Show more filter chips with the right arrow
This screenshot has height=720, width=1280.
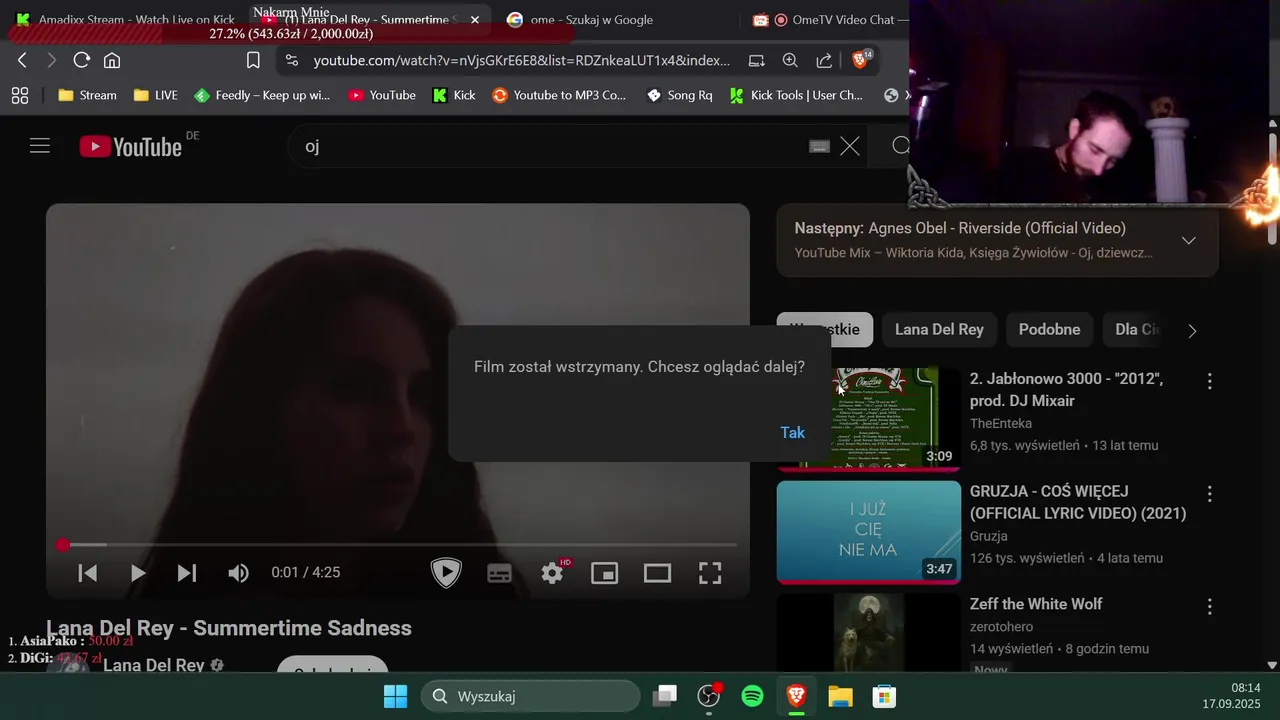click(1191, 331)
